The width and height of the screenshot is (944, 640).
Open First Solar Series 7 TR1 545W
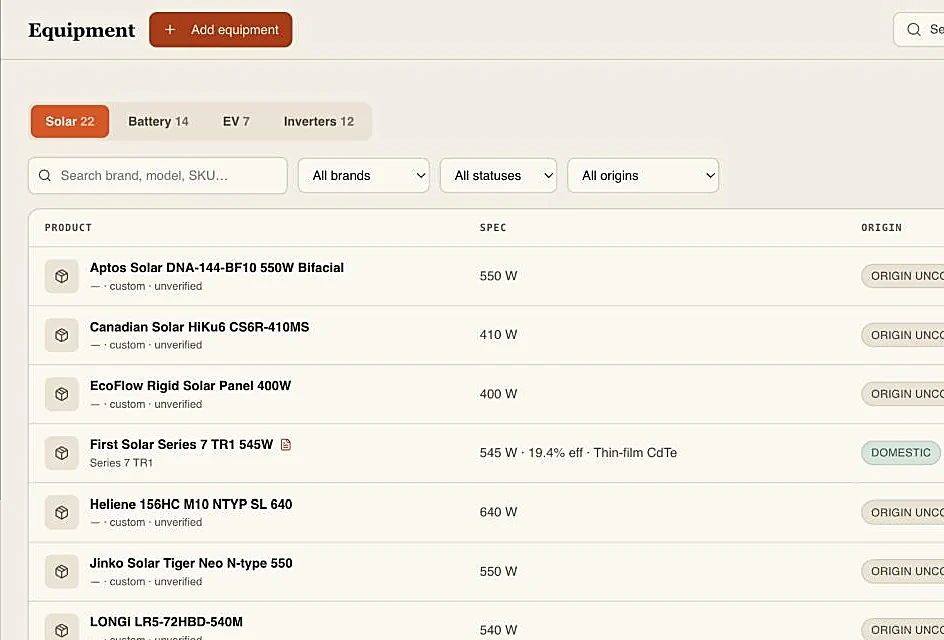pyautogui.click(x=181, y=444)
